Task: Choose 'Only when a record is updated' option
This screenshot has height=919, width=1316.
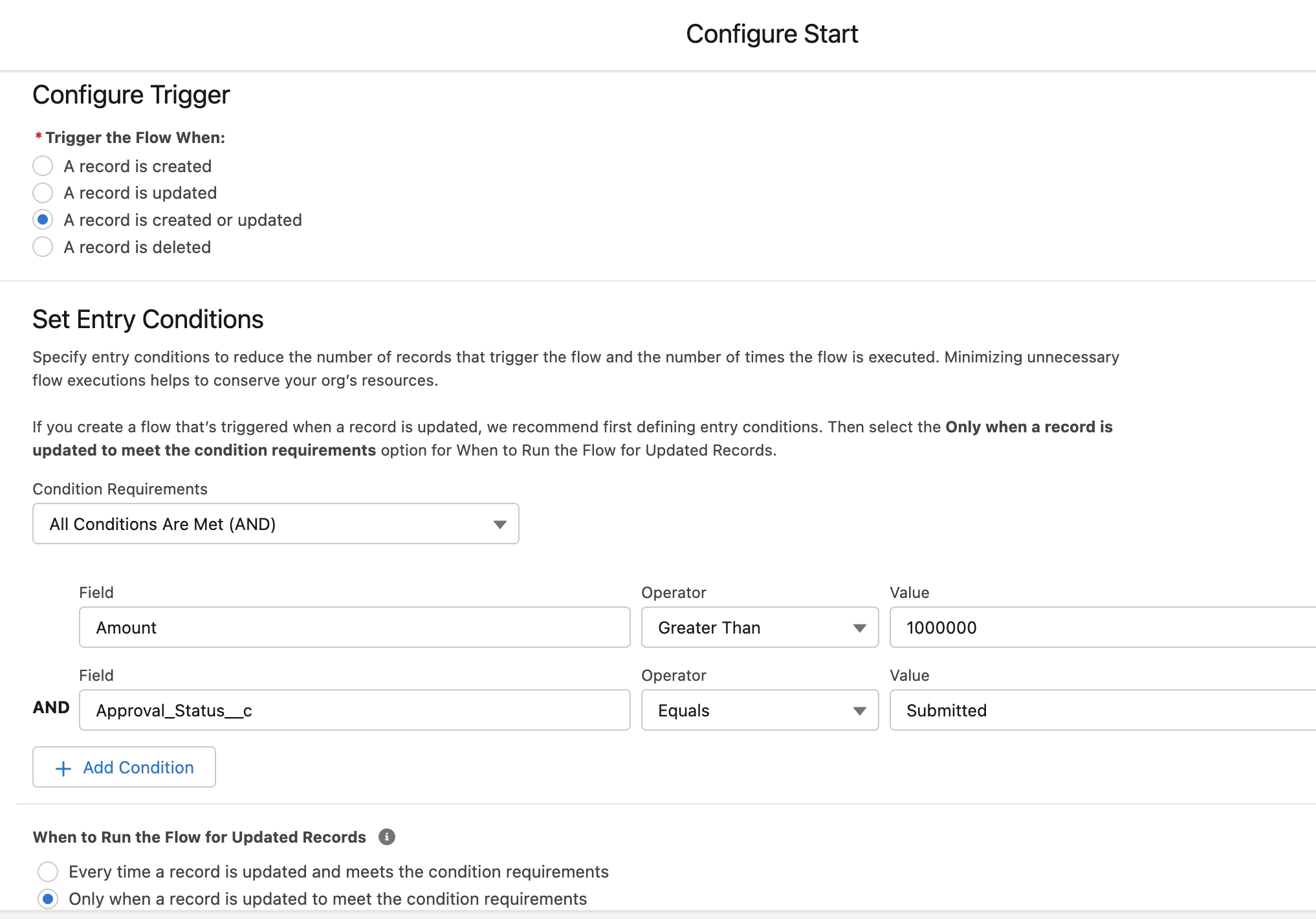Action: point(48,899)
